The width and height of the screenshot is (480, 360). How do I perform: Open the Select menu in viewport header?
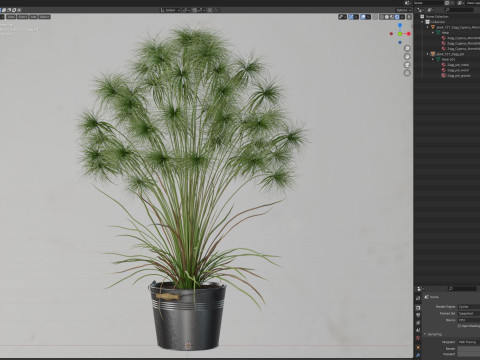point(22,17)
